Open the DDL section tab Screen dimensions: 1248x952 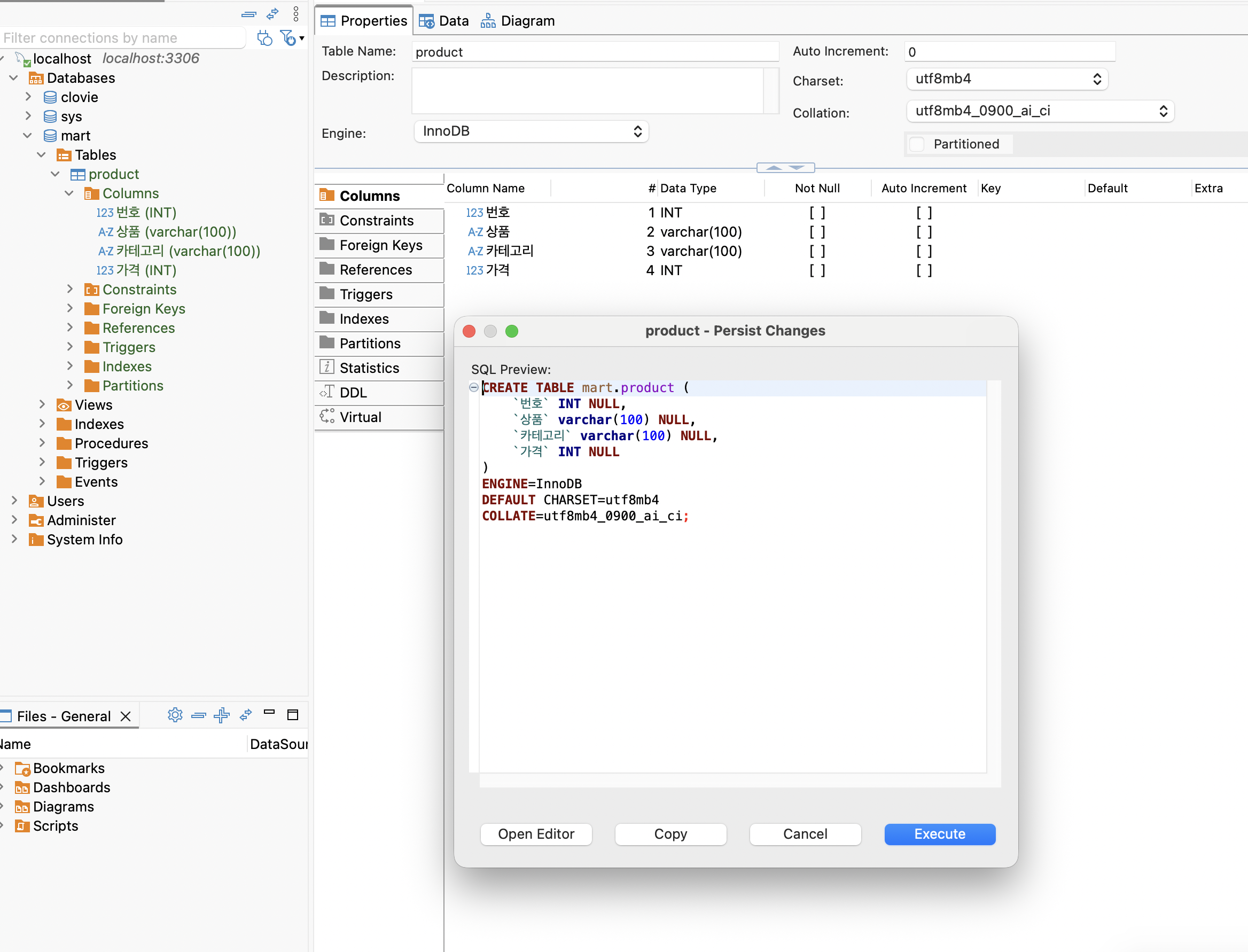353,392
